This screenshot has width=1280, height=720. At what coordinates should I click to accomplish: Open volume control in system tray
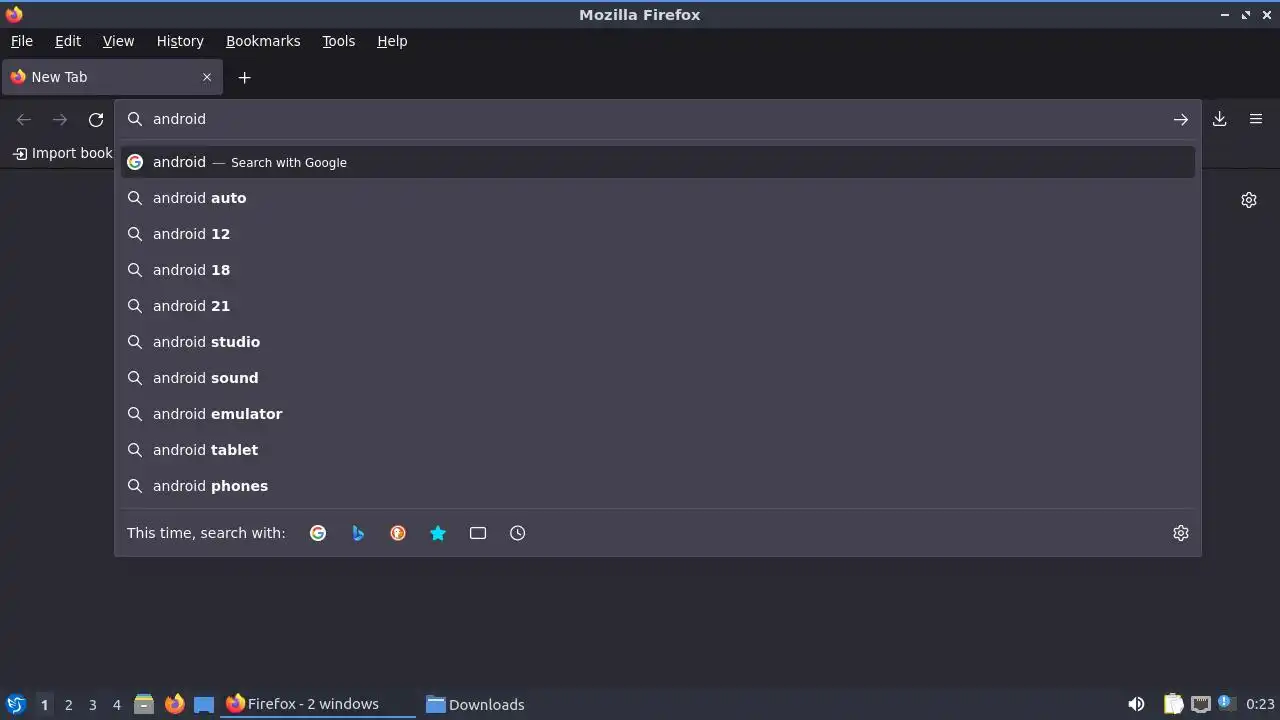[1136, 704]
